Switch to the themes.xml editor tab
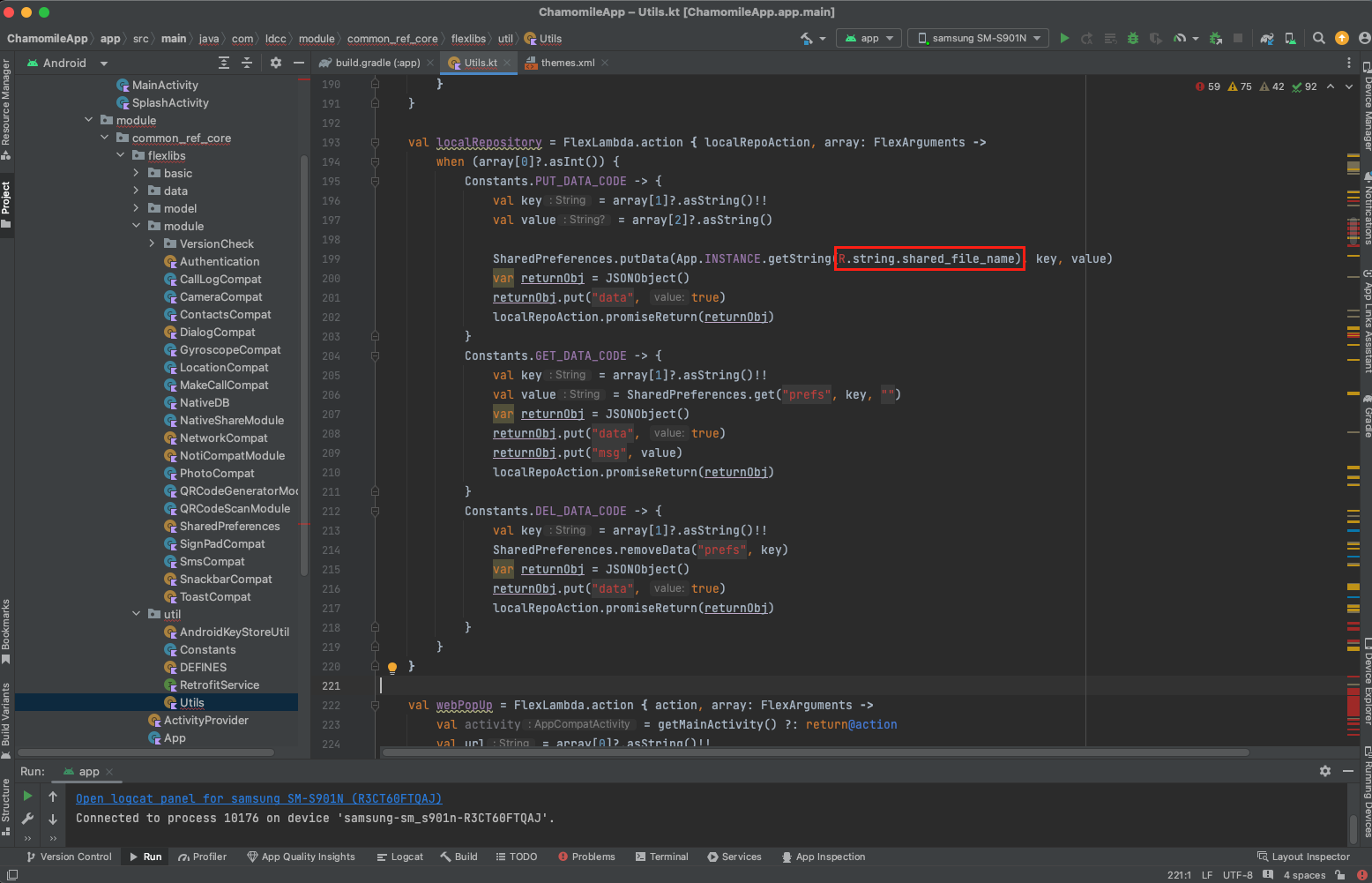This screenshot has width=1372, height=883. pos(567,63)
